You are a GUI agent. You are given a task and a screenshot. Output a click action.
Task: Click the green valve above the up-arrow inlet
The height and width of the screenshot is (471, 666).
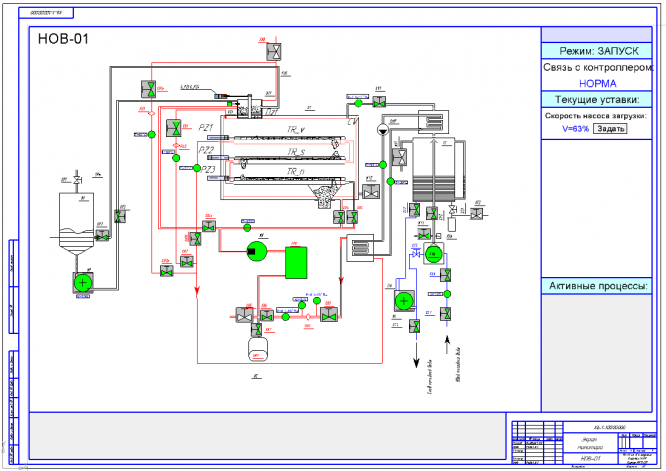[446, 314]
